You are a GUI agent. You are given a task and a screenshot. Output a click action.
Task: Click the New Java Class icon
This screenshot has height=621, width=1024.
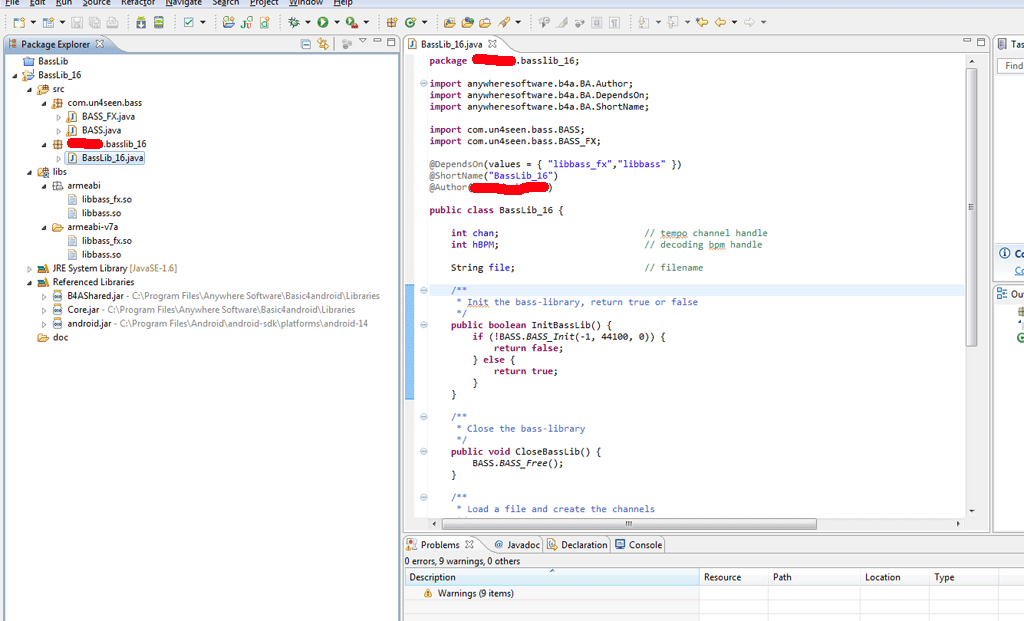click(x=410, y=23)
